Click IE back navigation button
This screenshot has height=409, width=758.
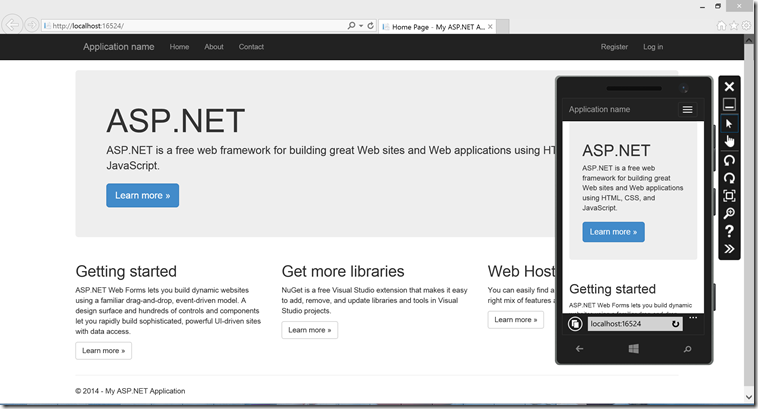pyautogui.click(x=13, y=25)
